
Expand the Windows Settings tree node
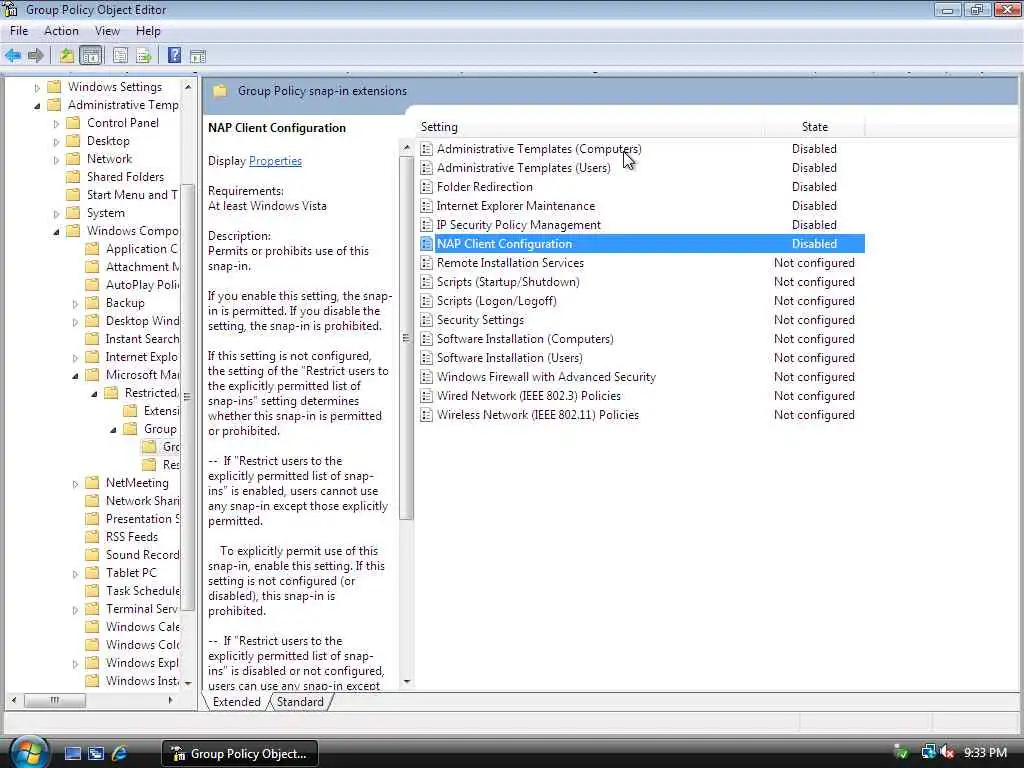[37, 88]
